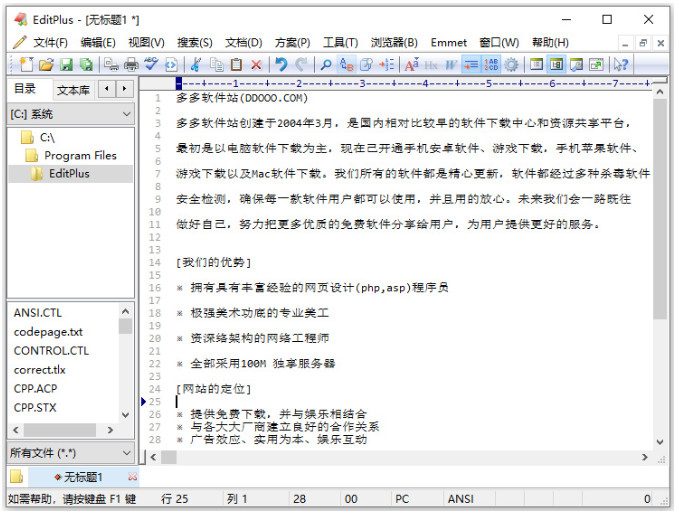679x518 pixels.
Task: Select the 无标题1 document tab
Action: [x=83, y=477]
